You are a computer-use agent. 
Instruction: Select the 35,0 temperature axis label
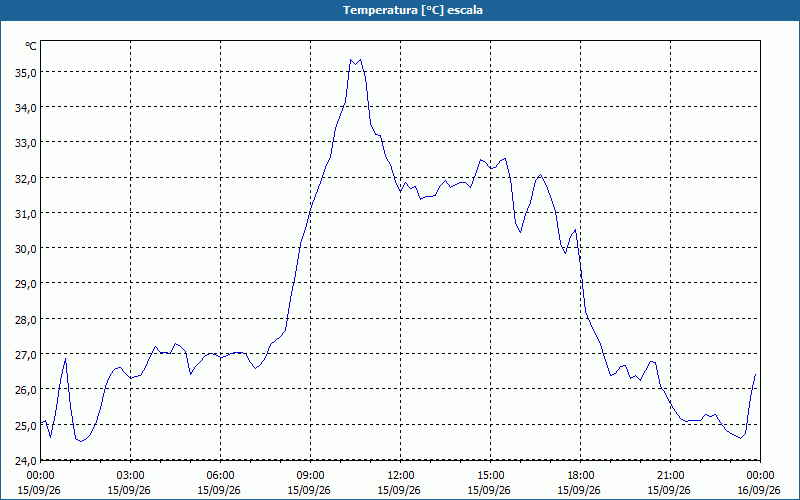[26, 72]
